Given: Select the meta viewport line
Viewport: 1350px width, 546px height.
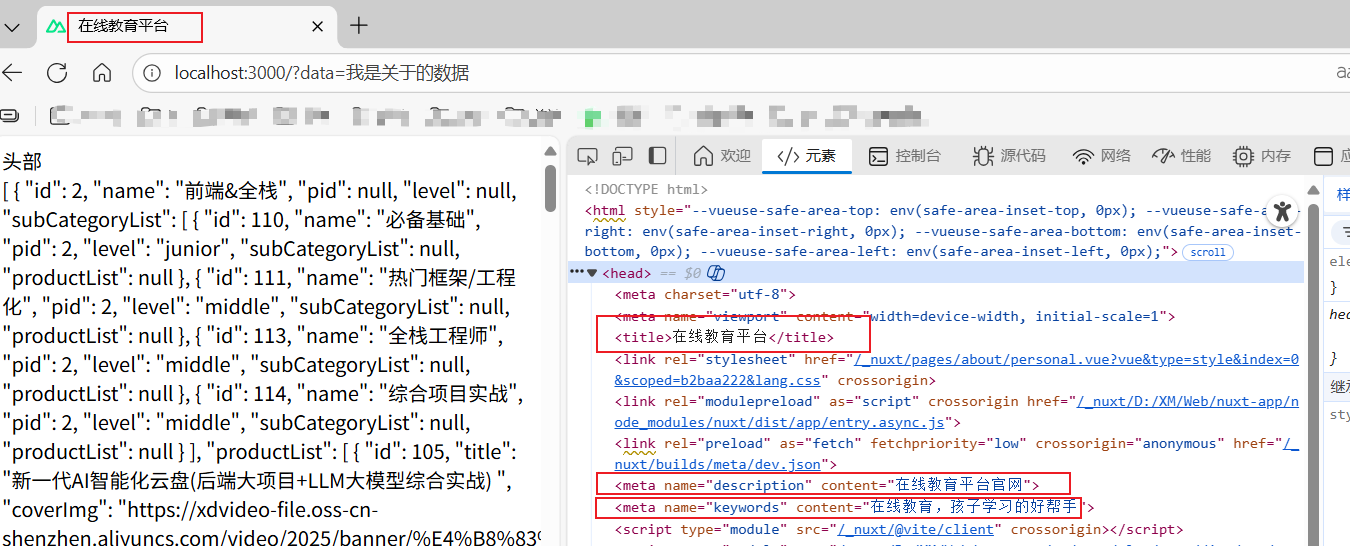Looking at the screenshot, I should (894, 316).
